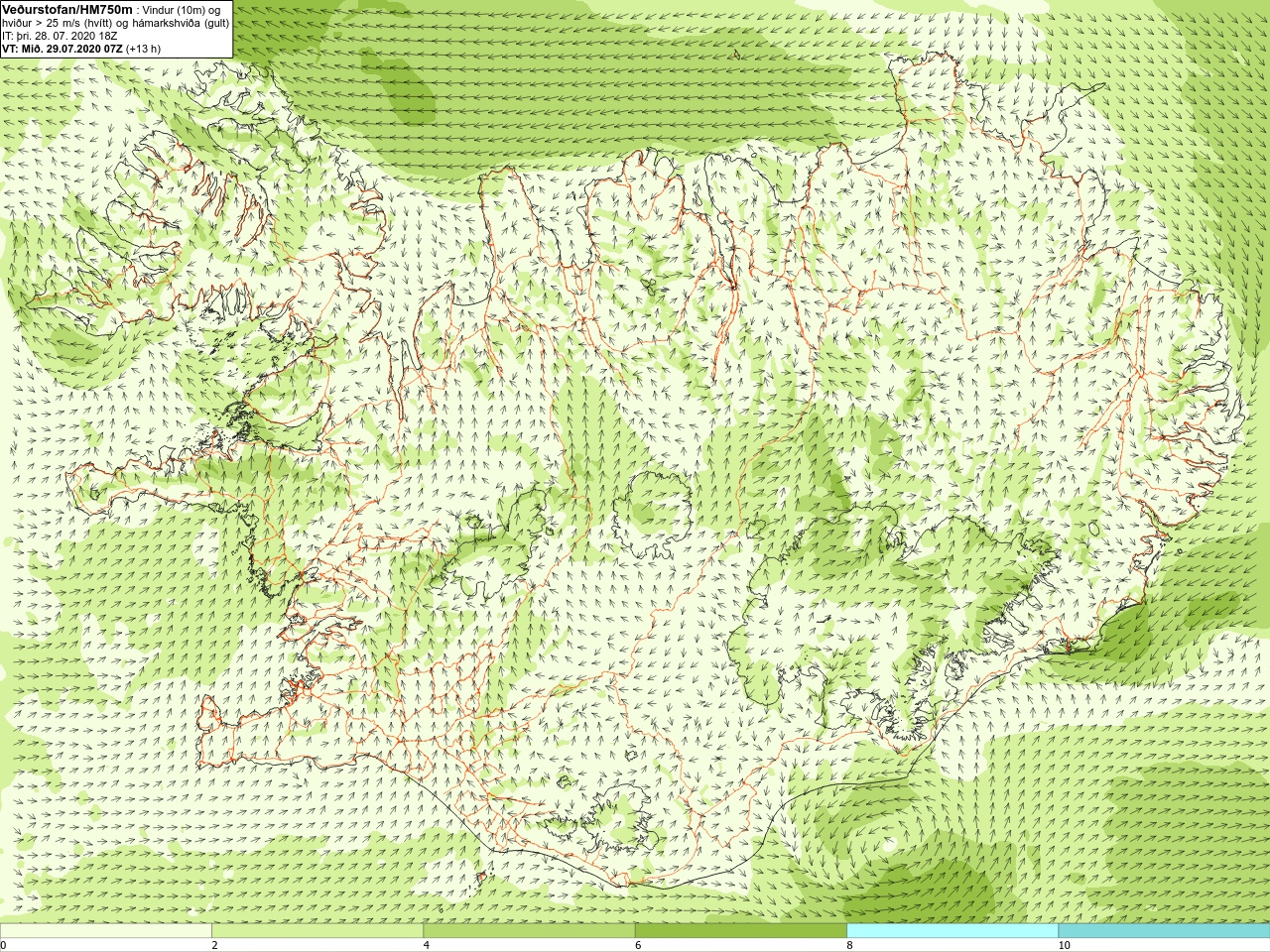This screenshot has width=1270, height=952.
Task: Click the medium green 4–6 legend swatch
Action: tap(529, 931)
